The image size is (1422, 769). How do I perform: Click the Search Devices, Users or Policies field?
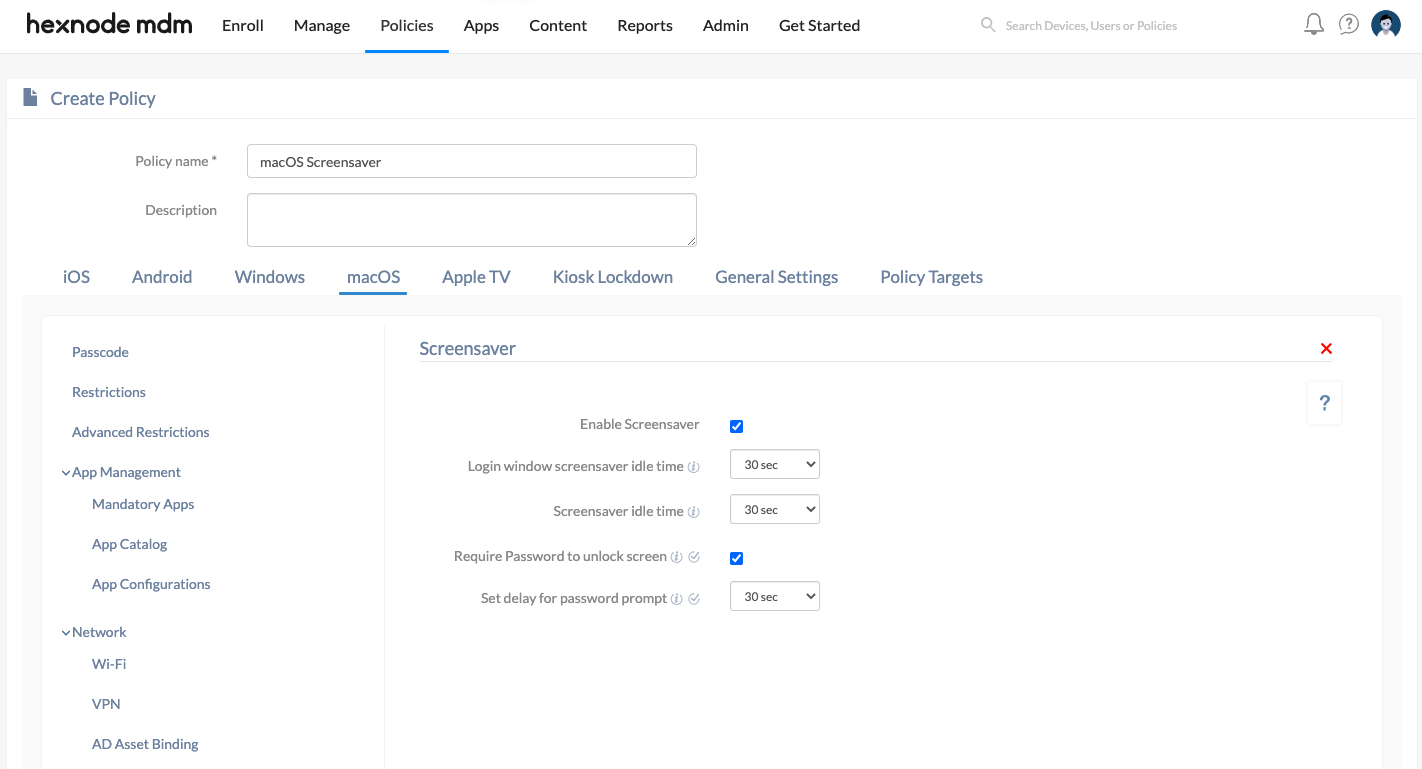[1091, 26]
